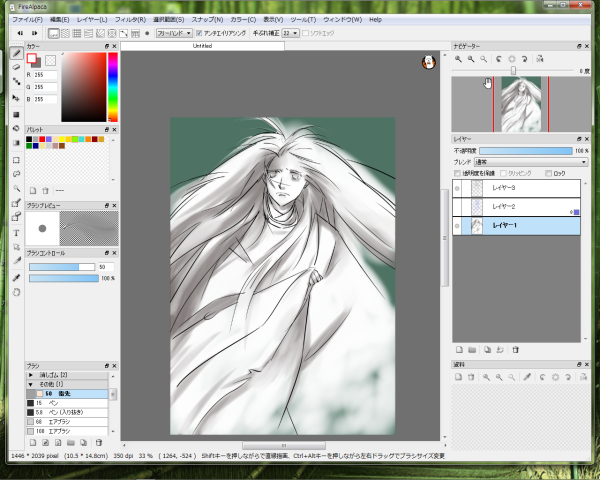
Task: Click the redo arrow in the toolbar
Action: point(35,34)
